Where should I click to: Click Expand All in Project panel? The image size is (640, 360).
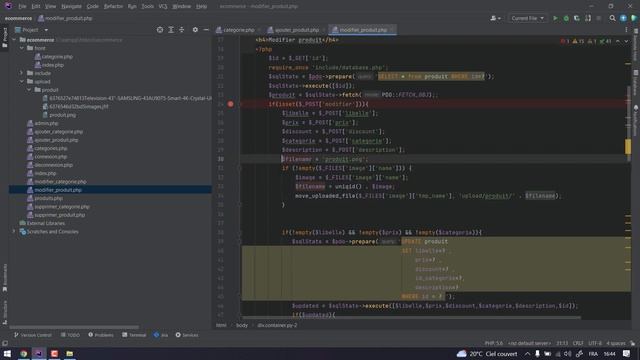pyautogui.click(x=171, y=30)
